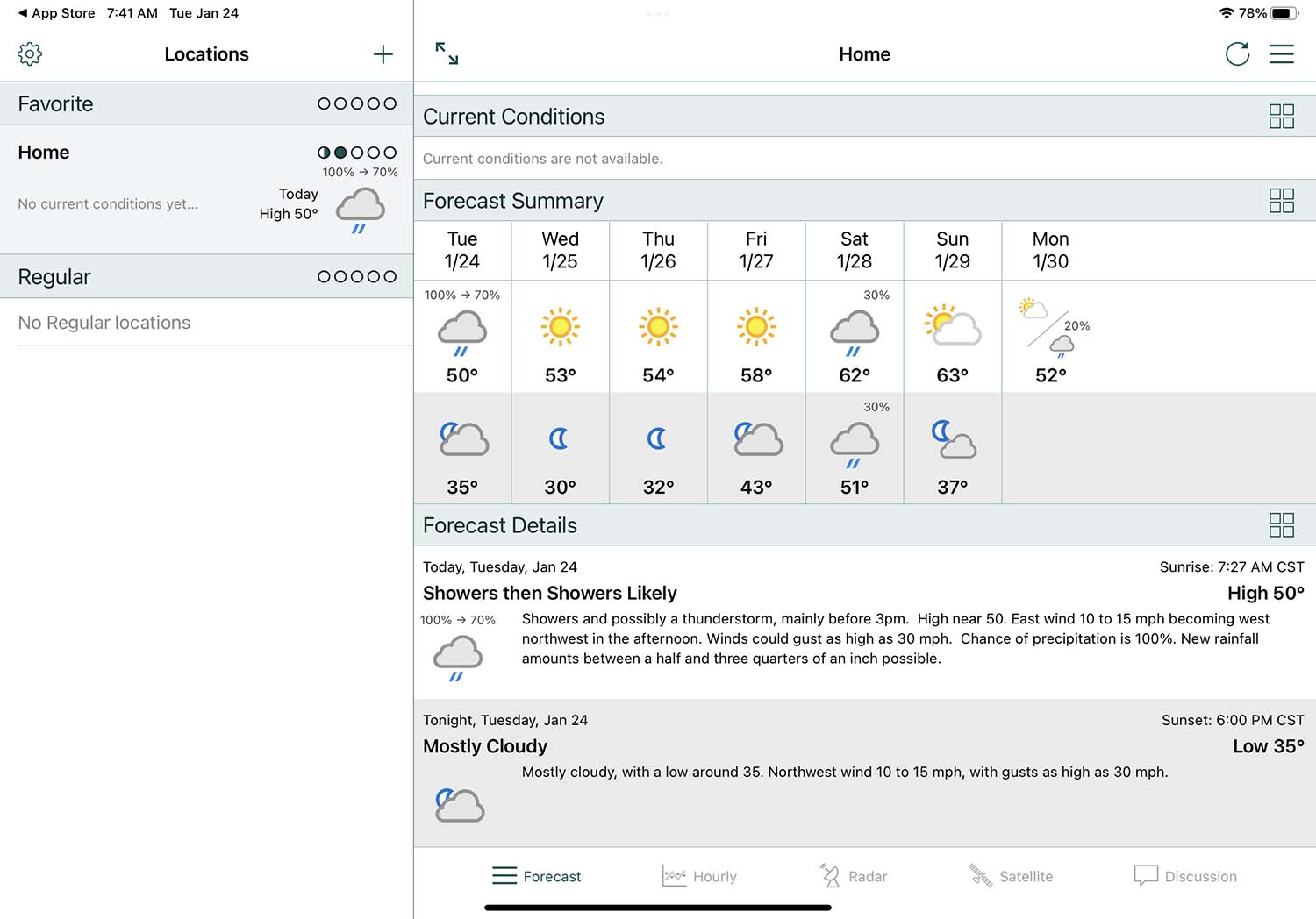Open settings with the gear icon
The image size is (1316, 919).
tap(30, 54)
